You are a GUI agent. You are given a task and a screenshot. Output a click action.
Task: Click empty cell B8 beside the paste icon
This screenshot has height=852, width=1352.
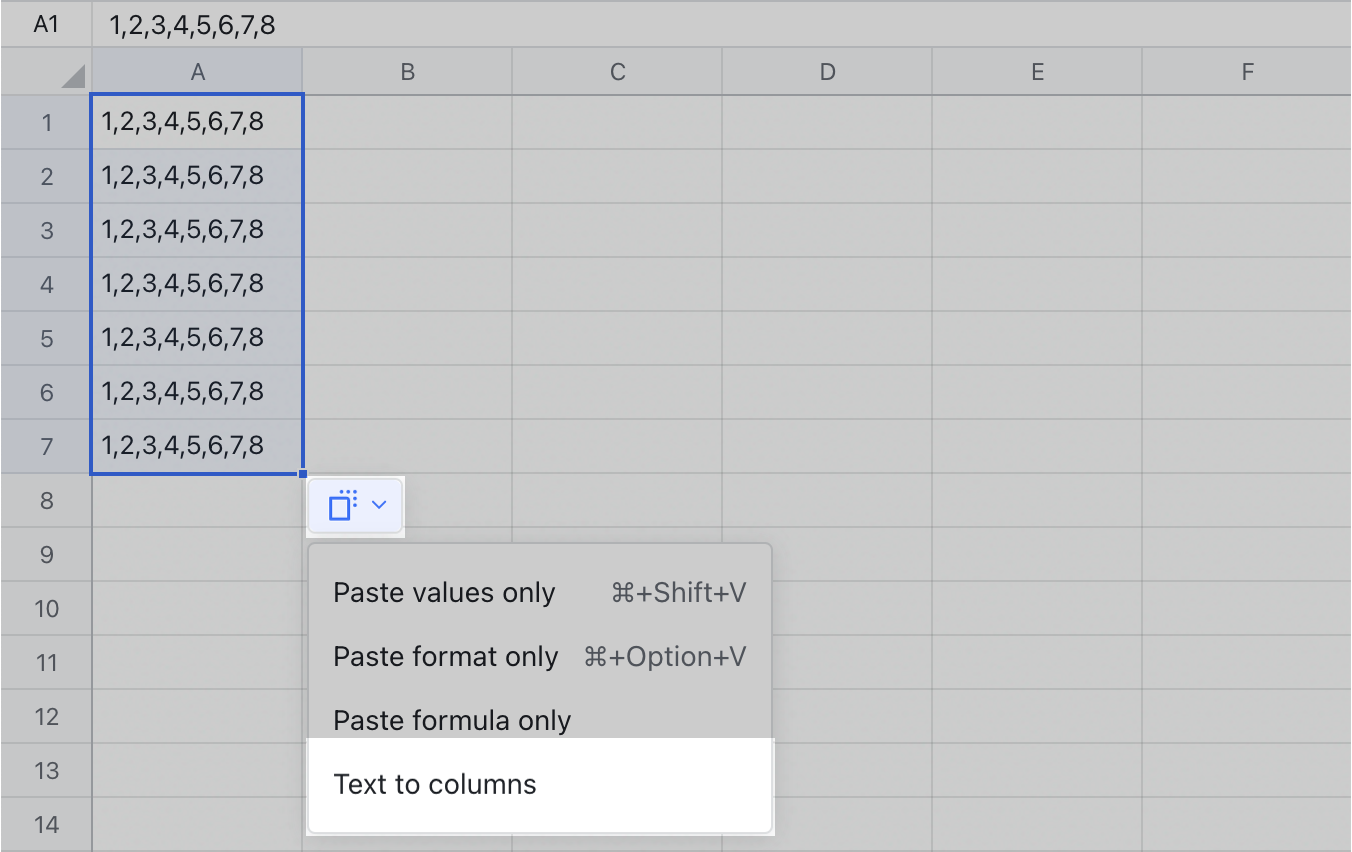point(450,500)
